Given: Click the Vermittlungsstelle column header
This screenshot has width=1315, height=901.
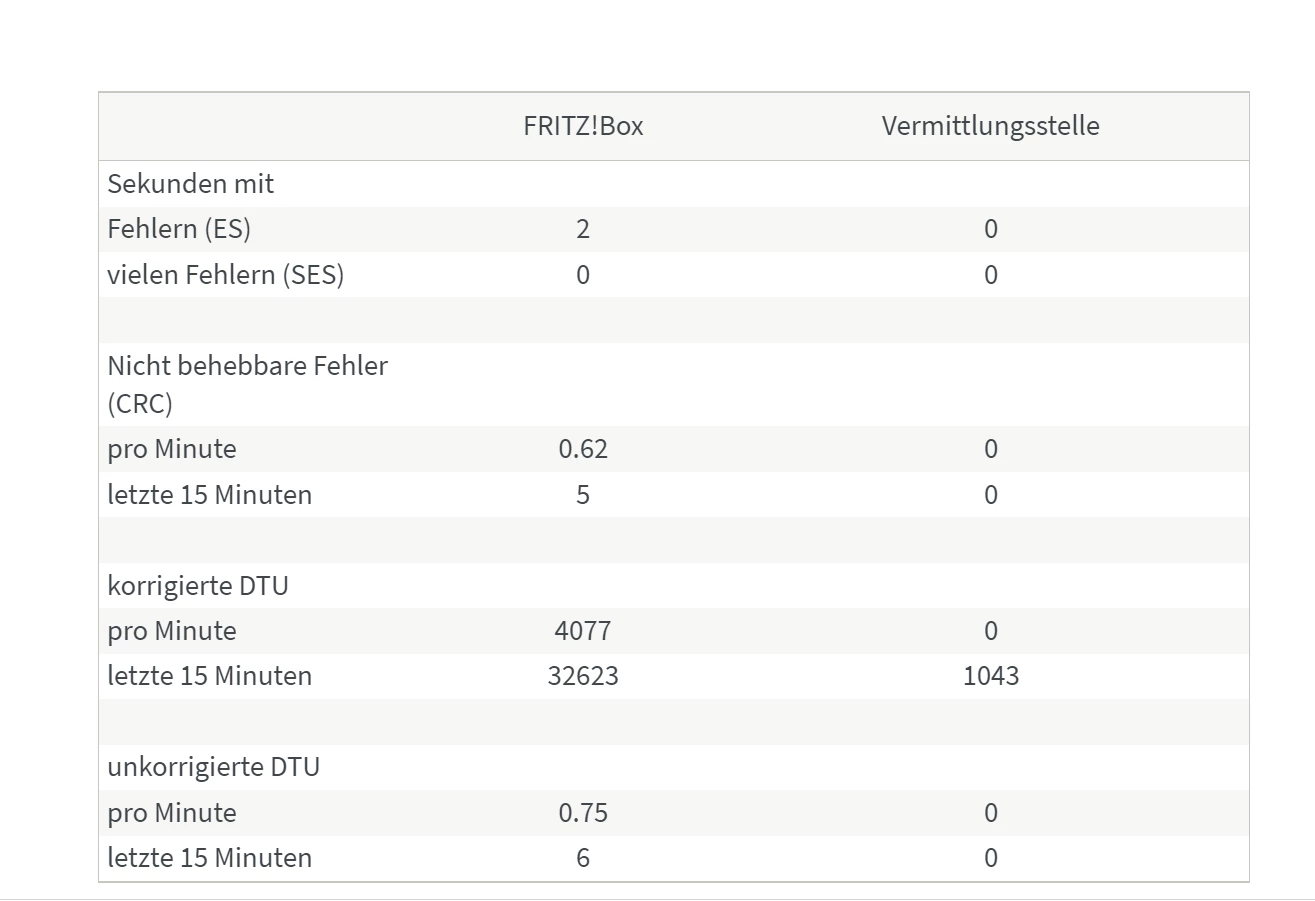Looking at the screenshot, I should click(990, 126).
